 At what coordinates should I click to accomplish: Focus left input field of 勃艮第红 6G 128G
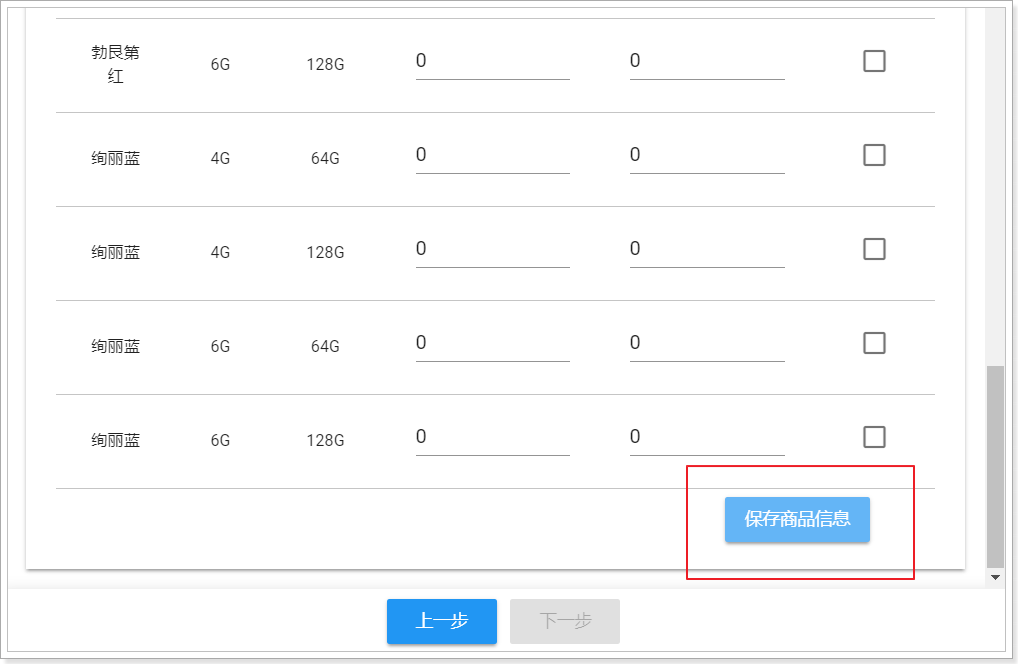(x=492, y=62)
